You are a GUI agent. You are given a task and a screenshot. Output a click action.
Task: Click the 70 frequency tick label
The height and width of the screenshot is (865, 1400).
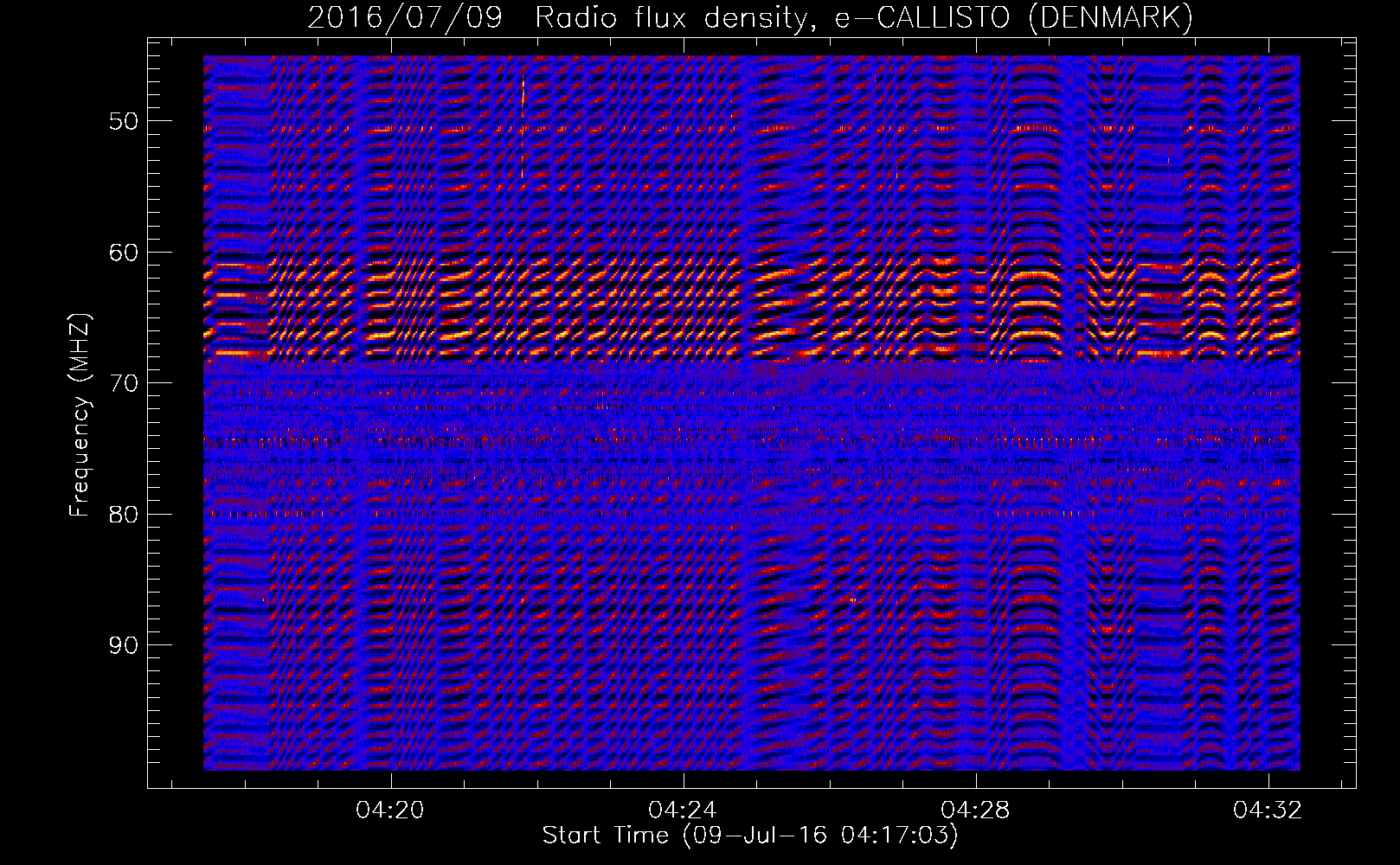click(123, 383)
